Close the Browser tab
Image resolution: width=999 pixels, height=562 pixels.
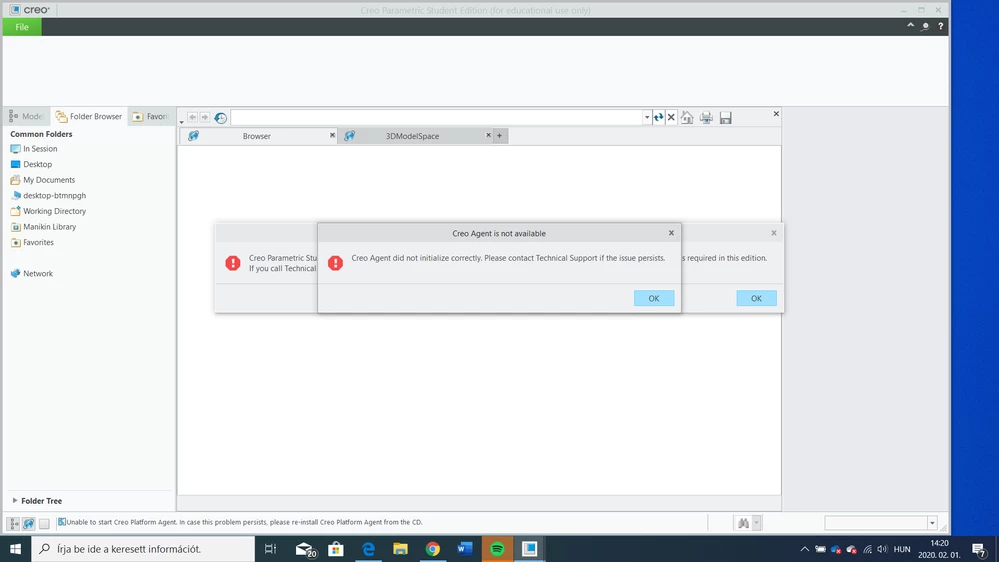click(x=332, y=135)
